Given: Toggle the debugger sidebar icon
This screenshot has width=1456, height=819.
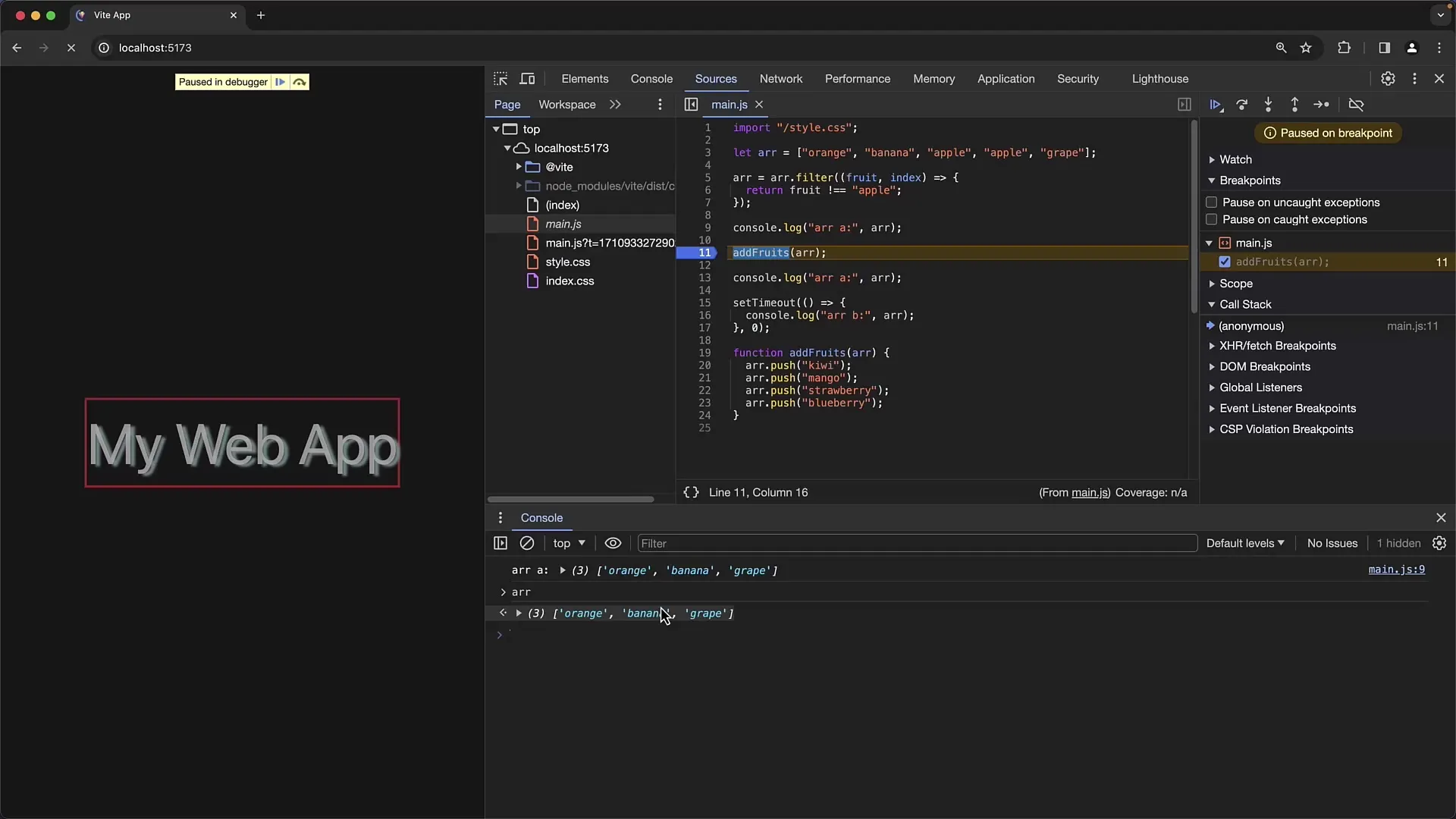Looking at the screenshot, I should 1185,105.
